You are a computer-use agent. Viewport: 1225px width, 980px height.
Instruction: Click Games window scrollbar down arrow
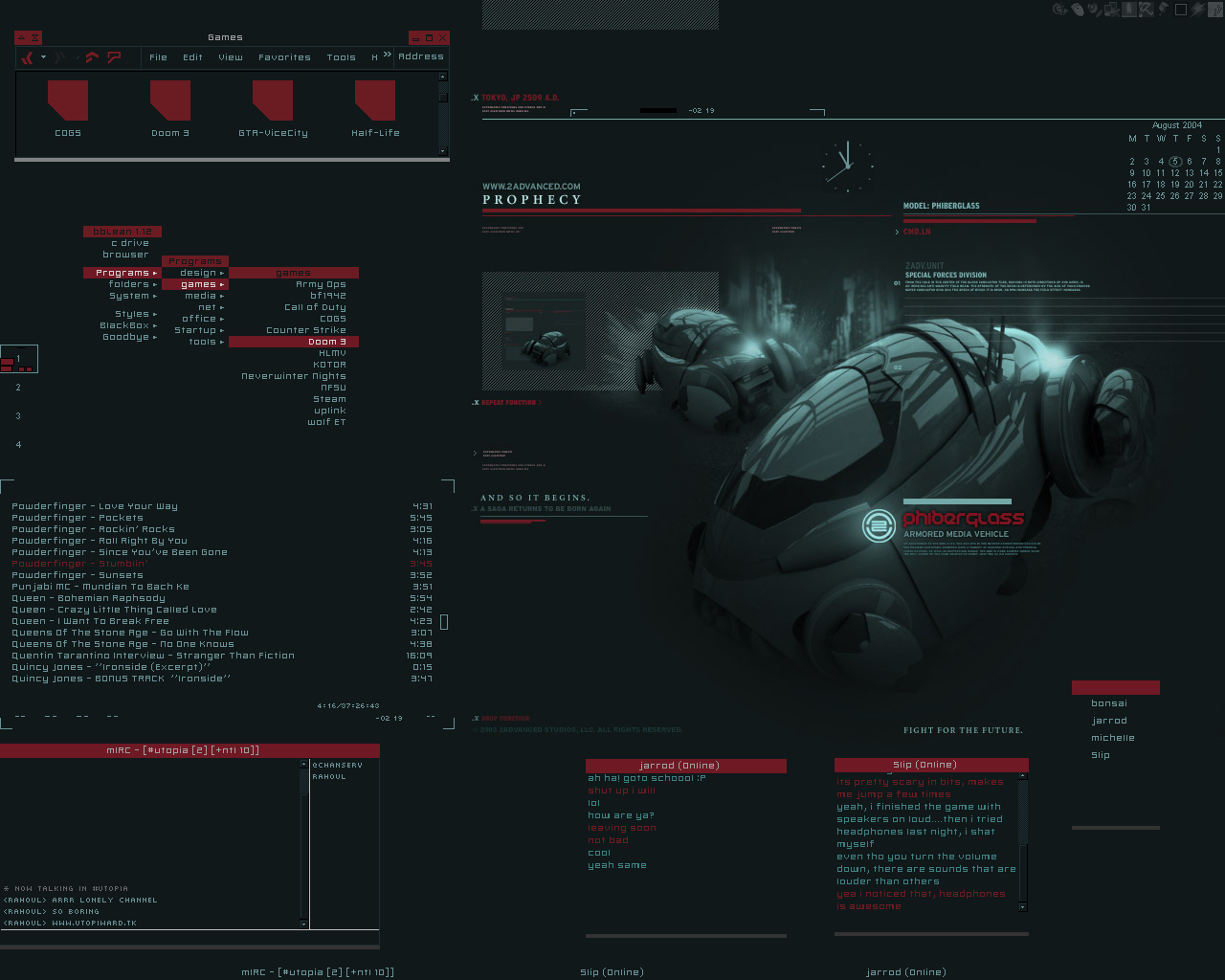pyautogui.click(x=442, y=150)
